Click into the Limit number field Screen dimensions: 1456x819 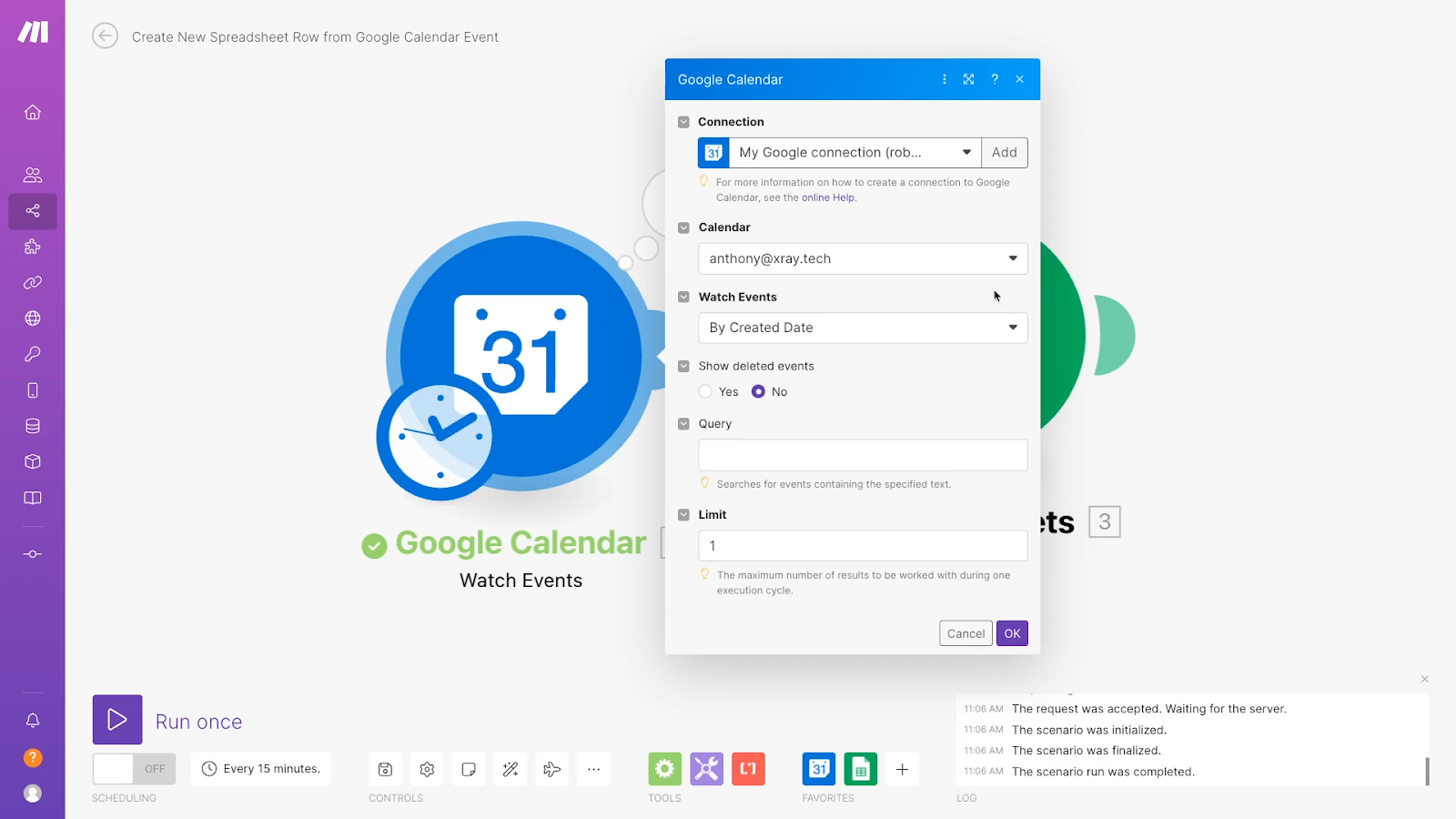pos(863,546)
